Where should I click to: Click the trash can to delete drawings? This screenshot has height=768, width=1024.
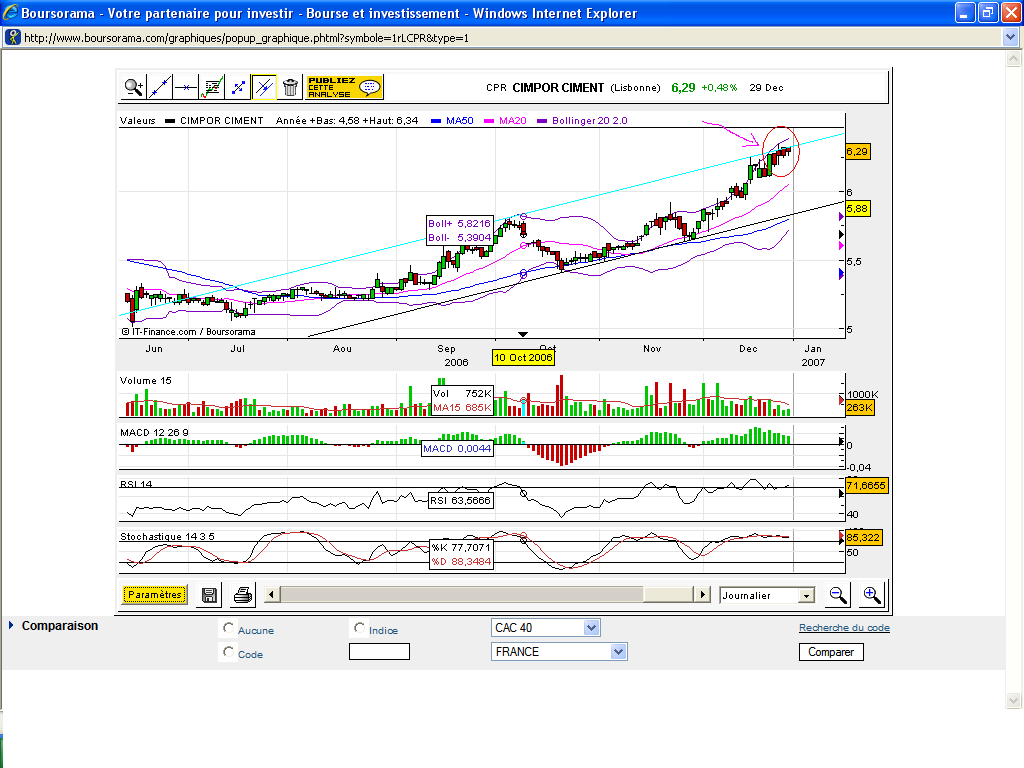[x=290, y=87]
